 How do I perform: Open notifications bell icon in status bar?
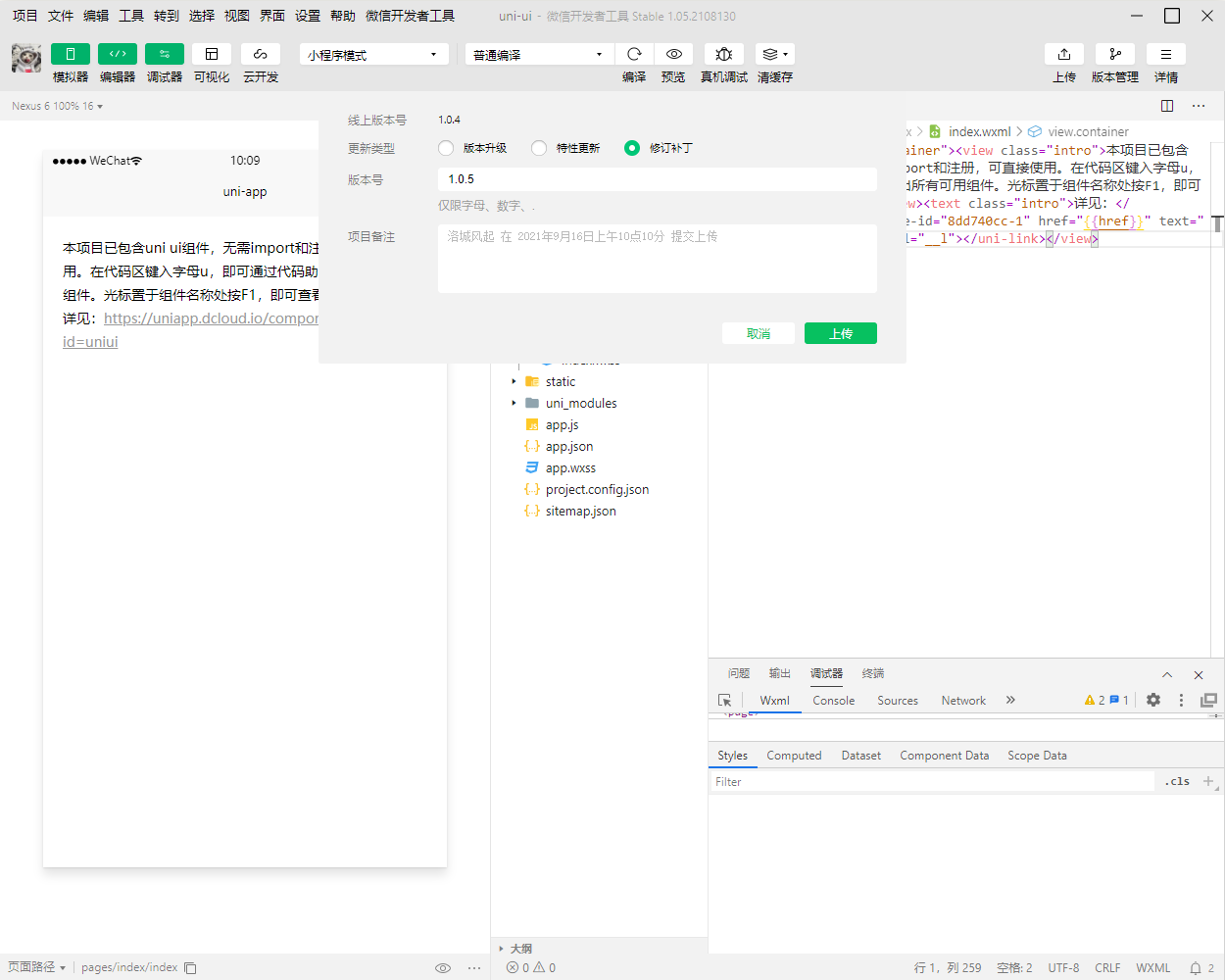[1196, 968]
